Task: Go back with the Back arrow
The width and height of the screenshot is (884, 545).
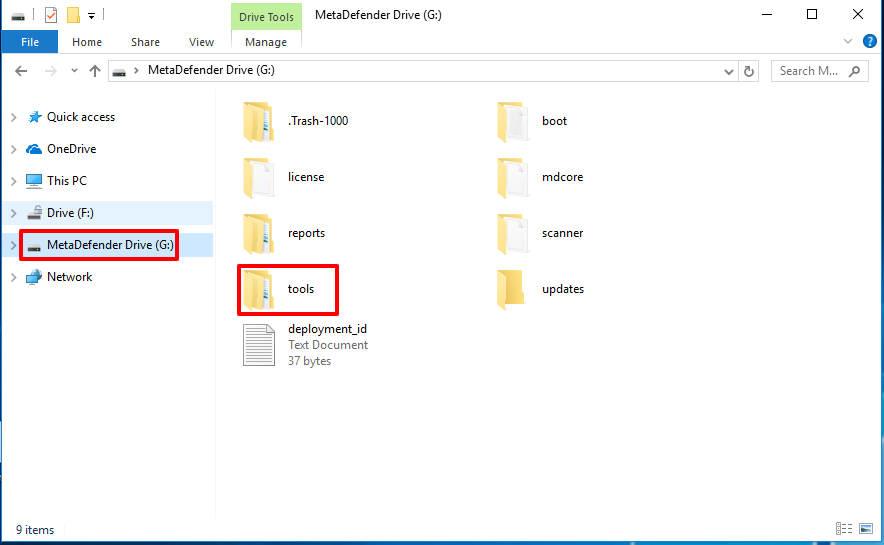Action: click(21, 71)
